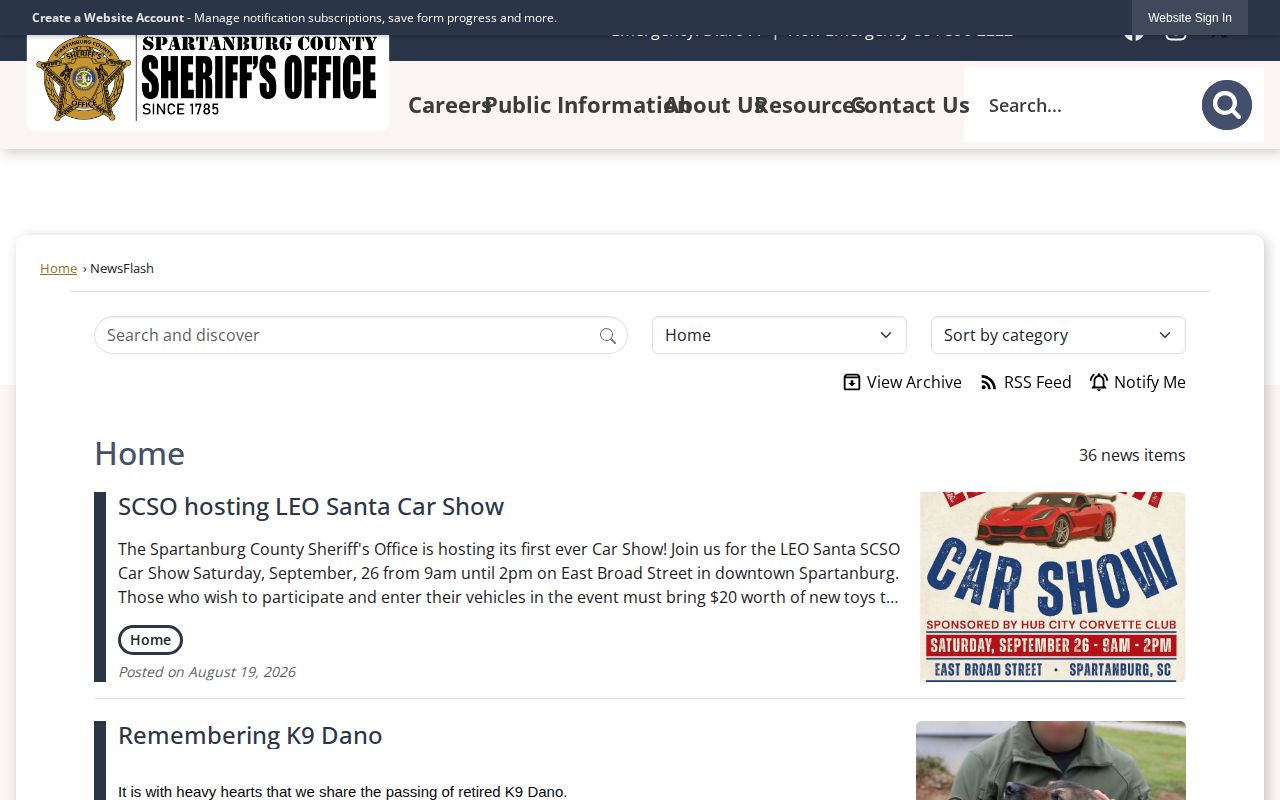Follow the Home breadcrumb link

click(x=58, y=268)
